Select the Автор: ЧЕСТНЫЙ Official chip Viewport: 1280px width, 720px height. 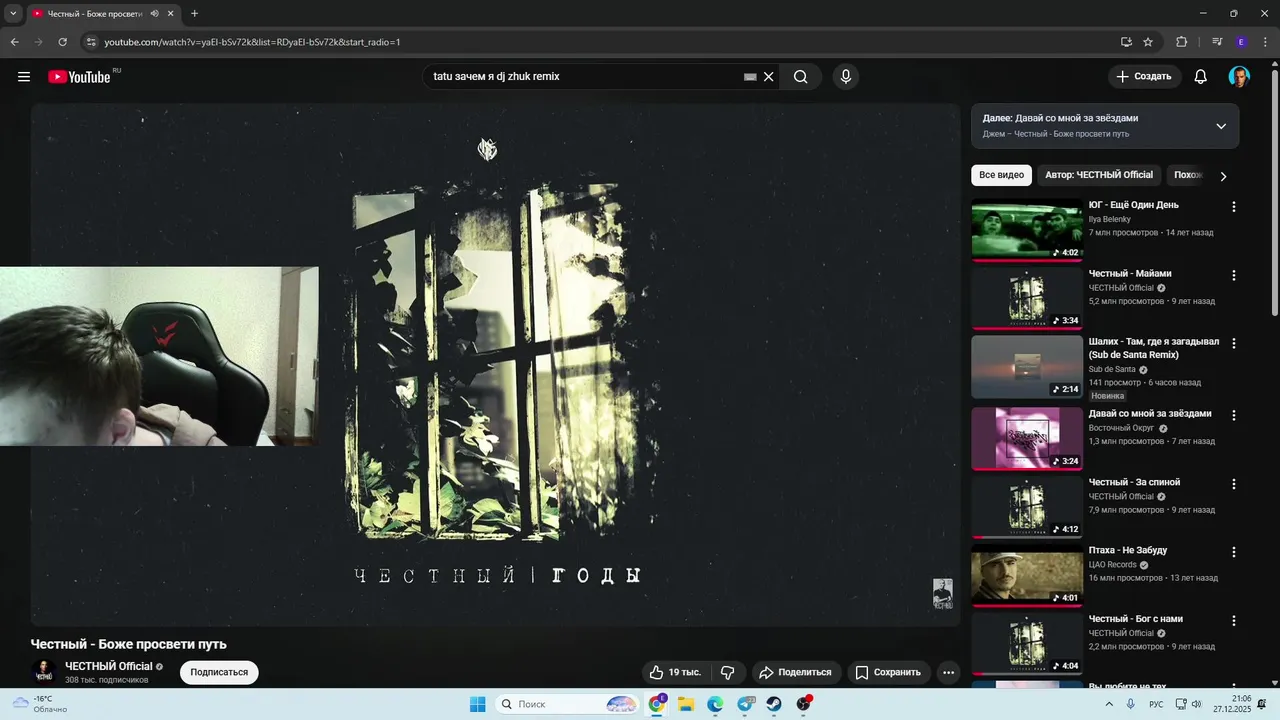pos(1099,175)
